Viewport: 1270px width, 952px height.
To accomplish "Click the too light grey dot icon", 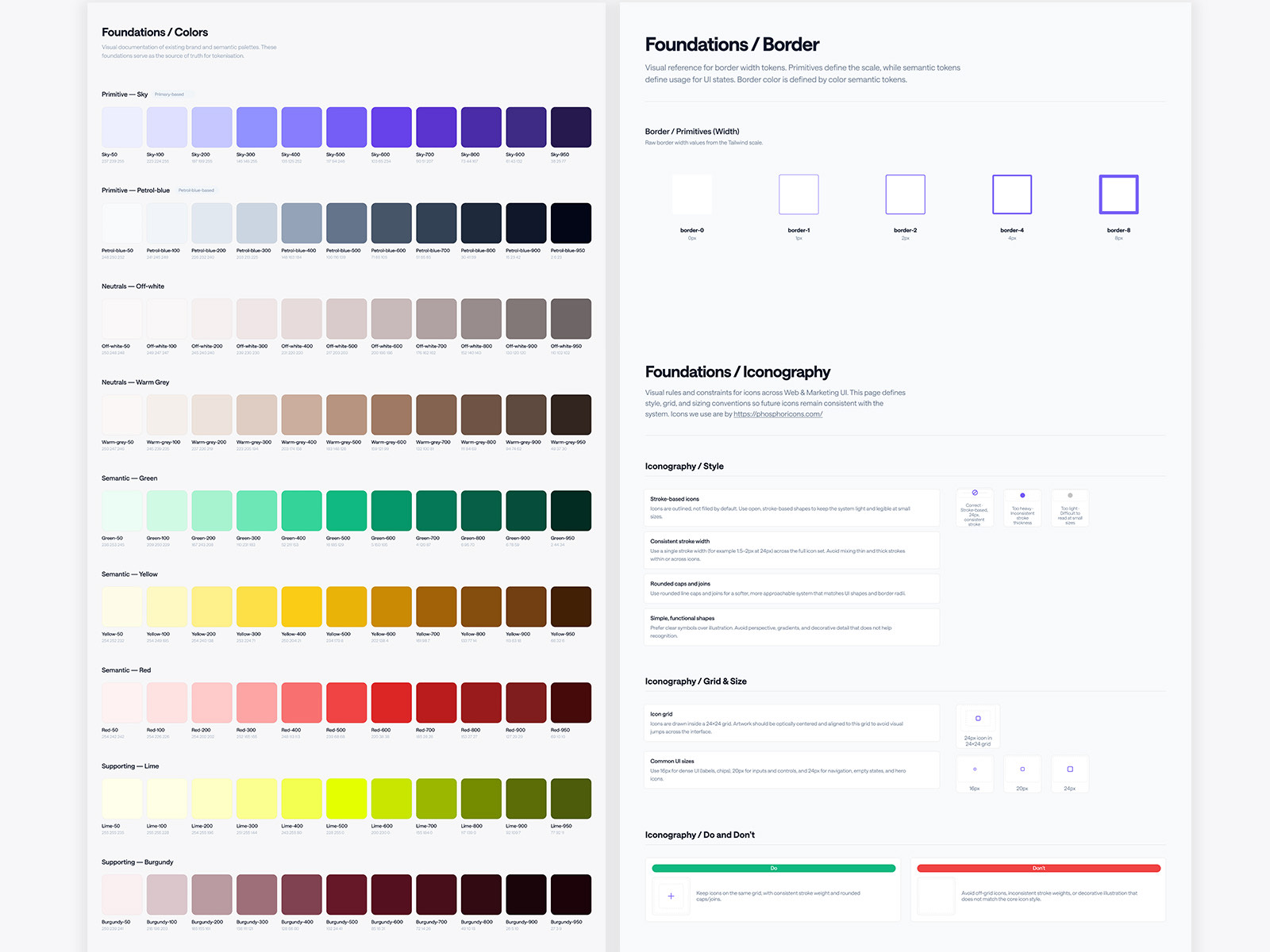I will (1070, 495).
